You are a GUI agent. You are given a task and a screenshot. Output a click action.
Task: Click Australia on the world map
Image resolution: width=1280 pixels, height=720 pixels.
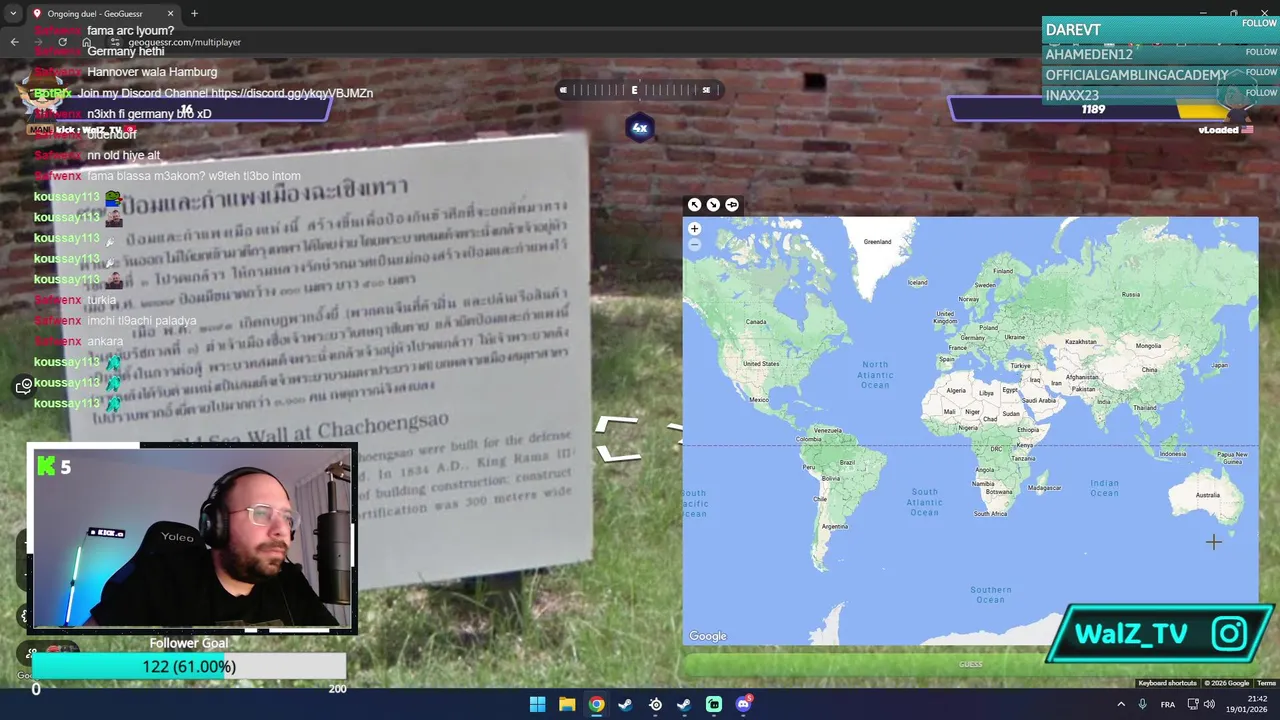1207,495
